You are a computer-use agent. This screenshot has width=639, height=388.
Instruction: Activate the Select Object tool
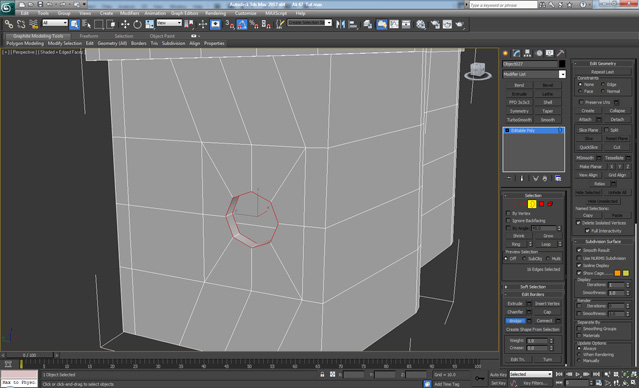click(74, 24)
